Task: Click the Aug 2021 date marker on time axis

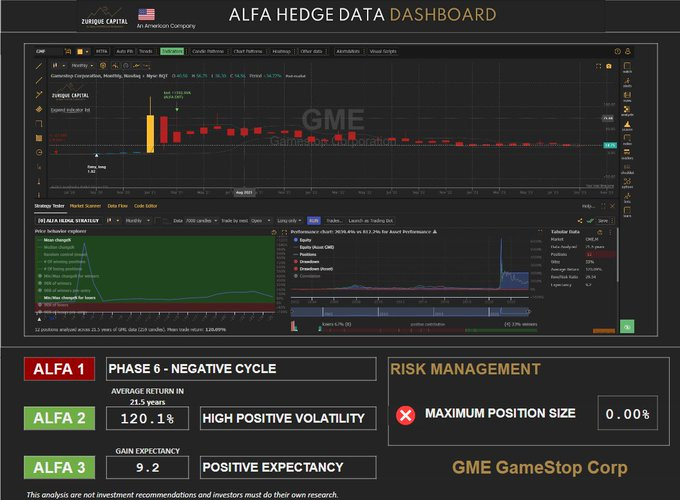Action: (x=244, y=192)
